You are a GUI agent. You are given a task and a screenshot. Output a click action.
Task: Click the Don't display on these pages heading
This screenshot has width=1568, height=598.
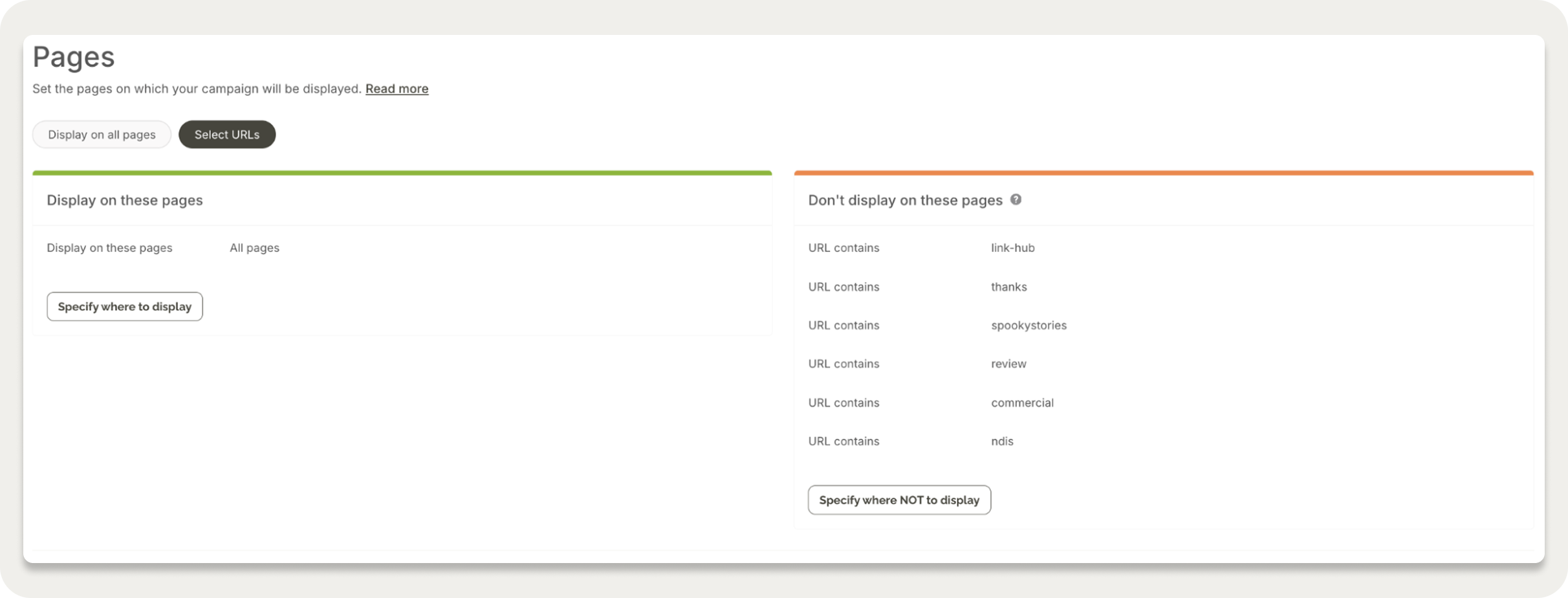(905, 201)
